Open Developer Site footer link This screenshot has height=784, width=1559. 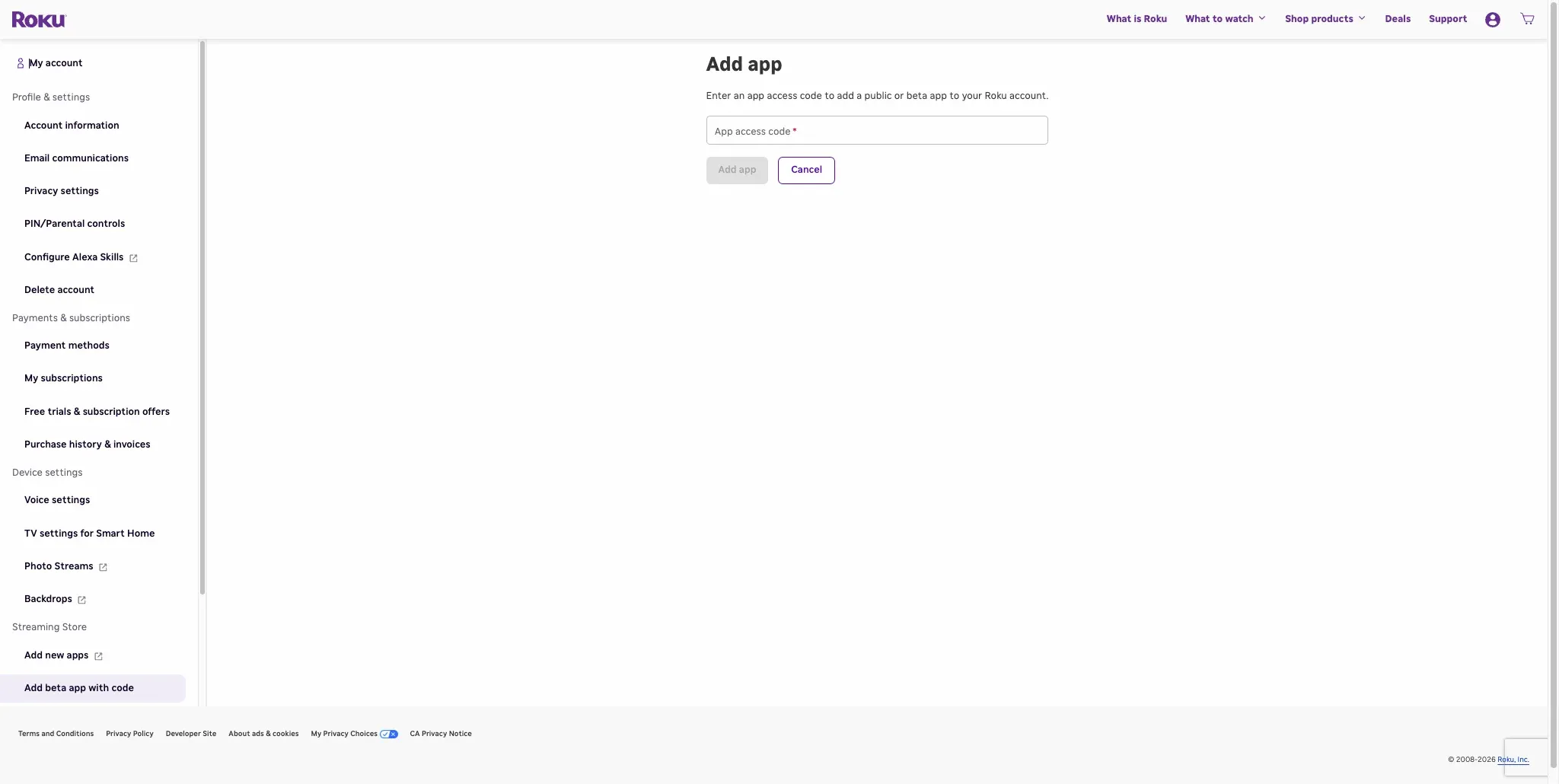(x=191, y=734)
